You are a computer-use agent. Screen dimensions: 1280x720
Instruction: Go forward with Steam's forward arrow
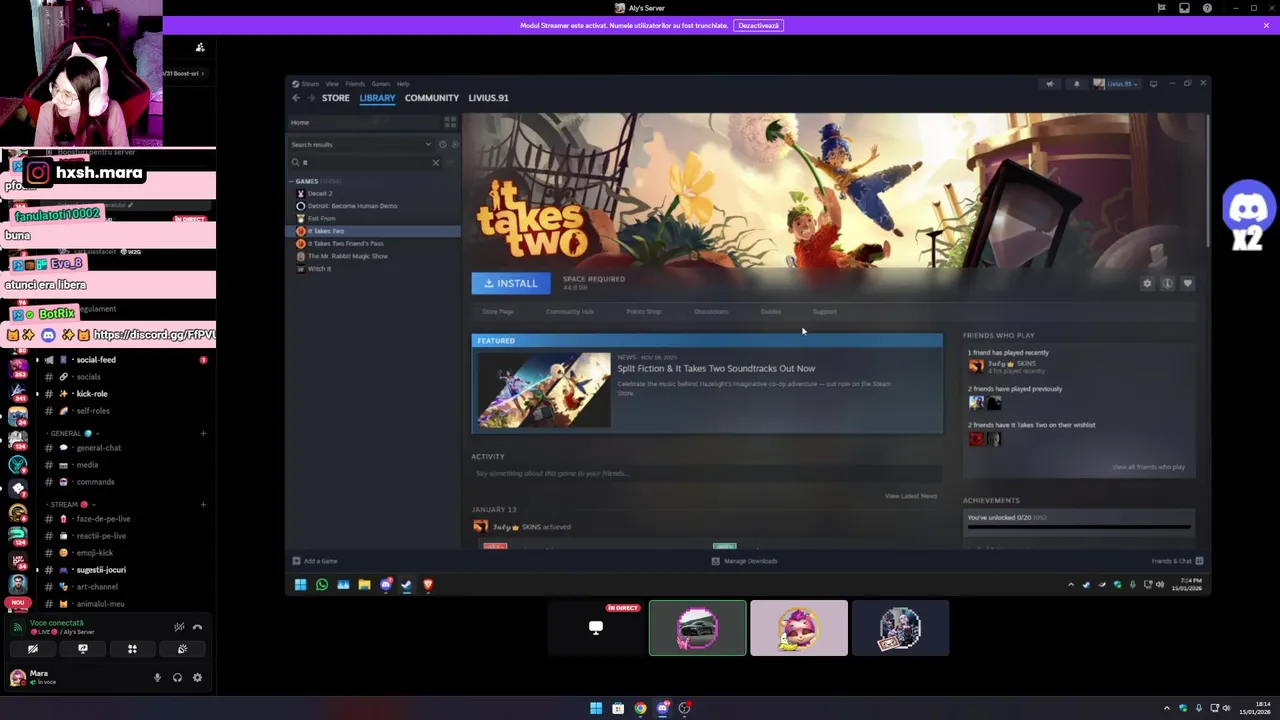311,98
